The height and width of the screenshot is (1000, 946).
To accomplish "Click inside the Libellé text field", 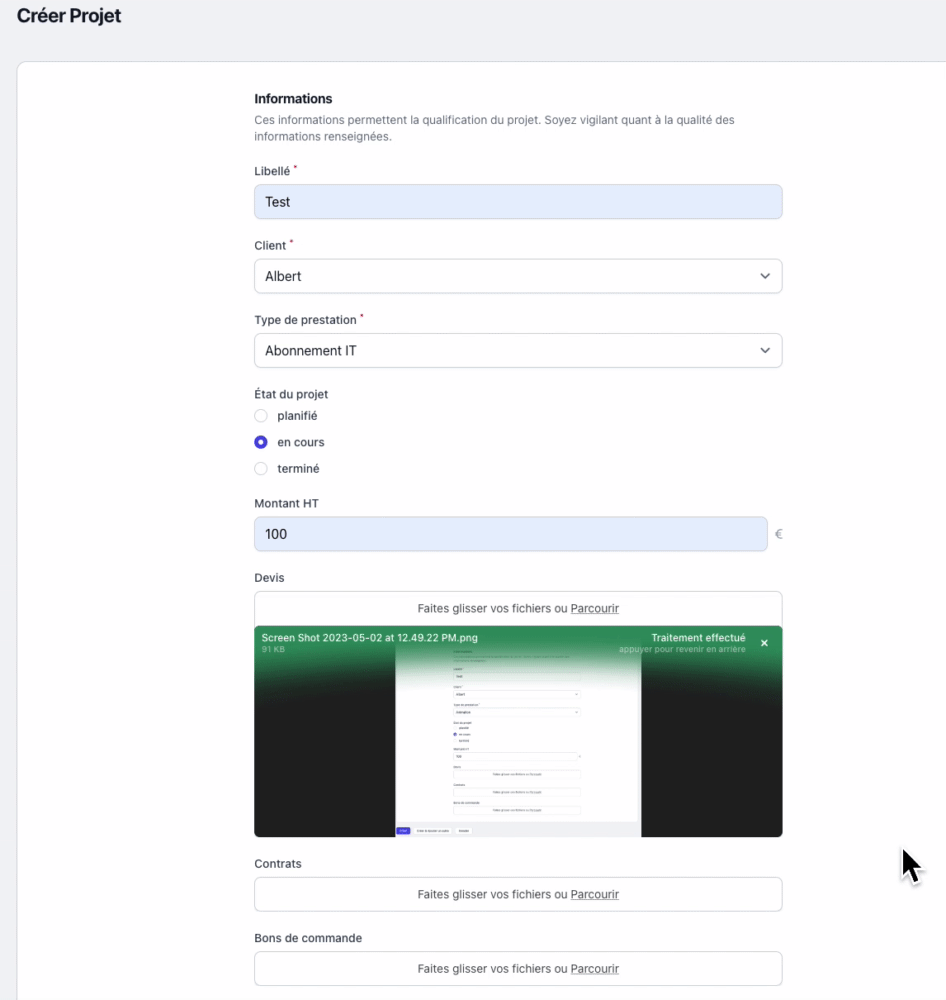I will pos(518,201).
